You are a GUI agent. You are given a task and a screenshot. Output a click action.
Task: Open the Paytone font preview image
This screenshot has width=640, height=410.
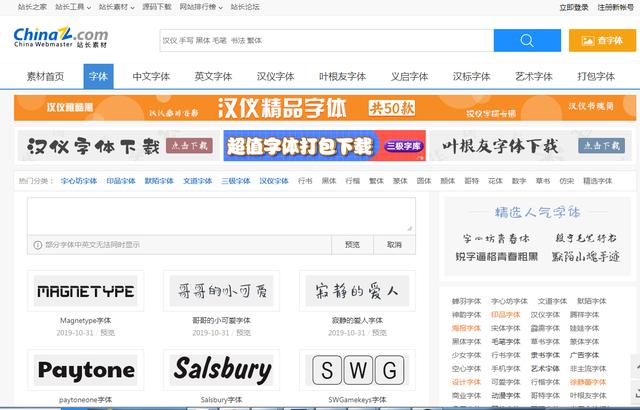85,371
